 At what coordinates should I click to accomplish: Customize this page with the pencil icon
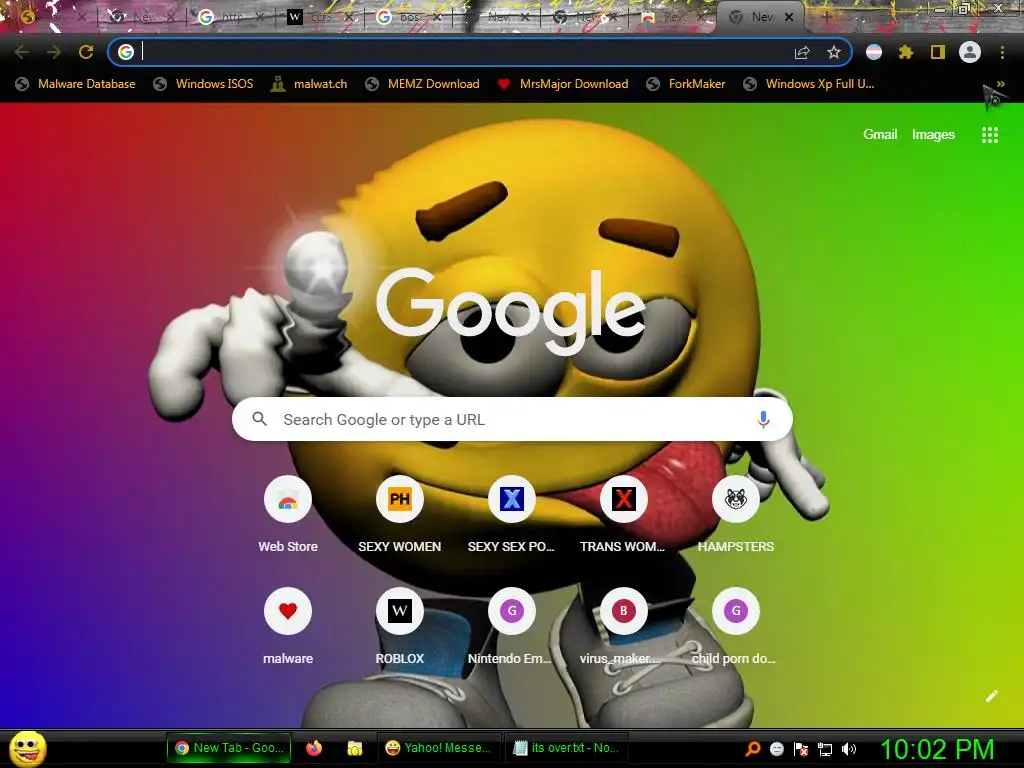(991, 696)
